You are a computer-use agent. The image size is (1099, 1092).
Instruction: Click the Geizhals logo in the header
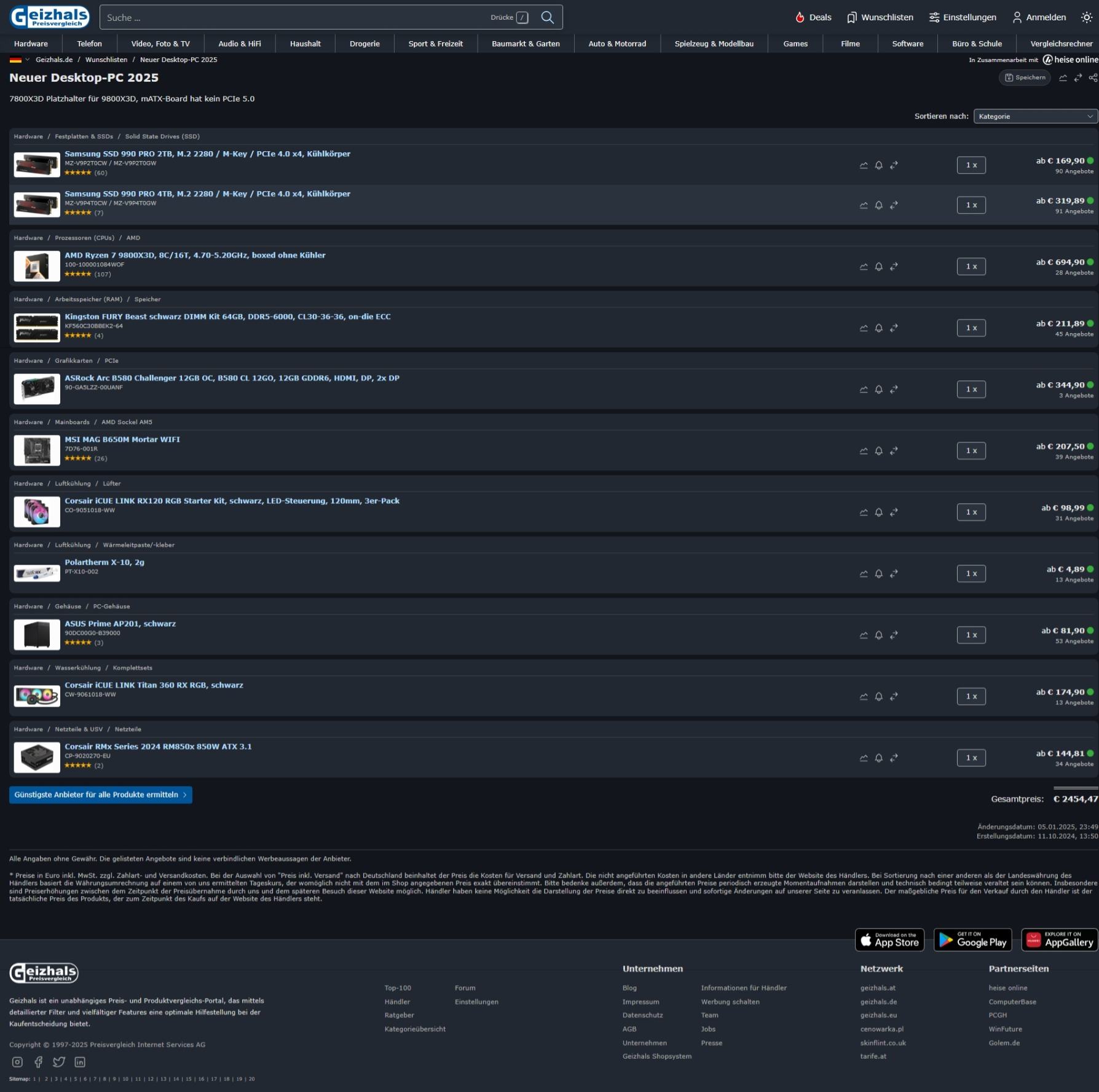click(49, 17)
